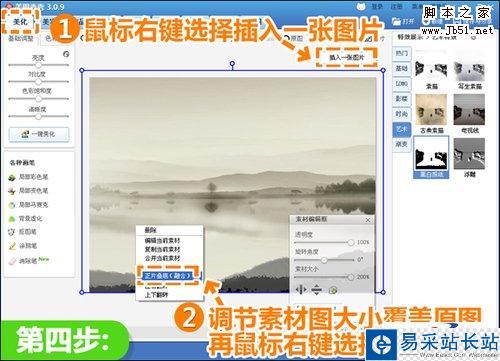
Task: Adjust the 清晰度 sharpness slider
Action: click(x=38, y=116)
